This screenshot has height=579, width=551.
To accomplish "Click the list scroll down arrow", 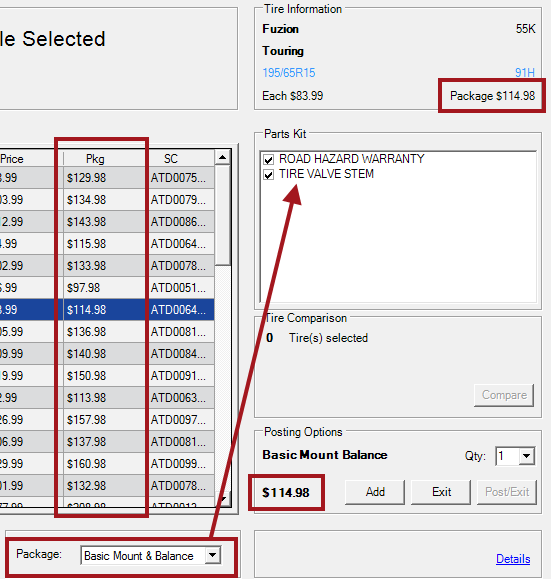I will 222,499.
